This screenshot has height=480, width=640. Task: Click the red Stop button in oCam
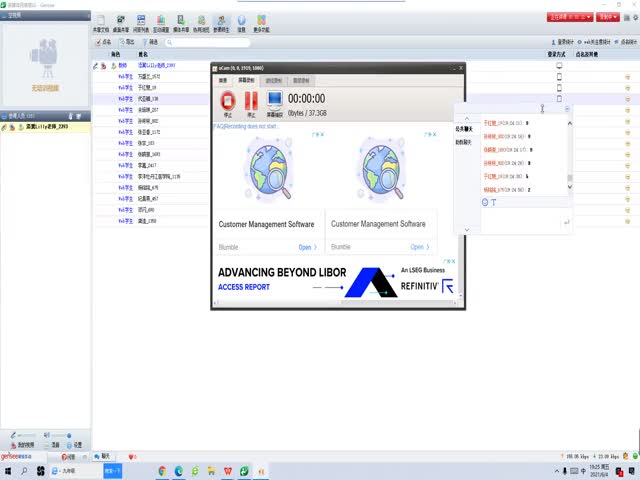227,101
